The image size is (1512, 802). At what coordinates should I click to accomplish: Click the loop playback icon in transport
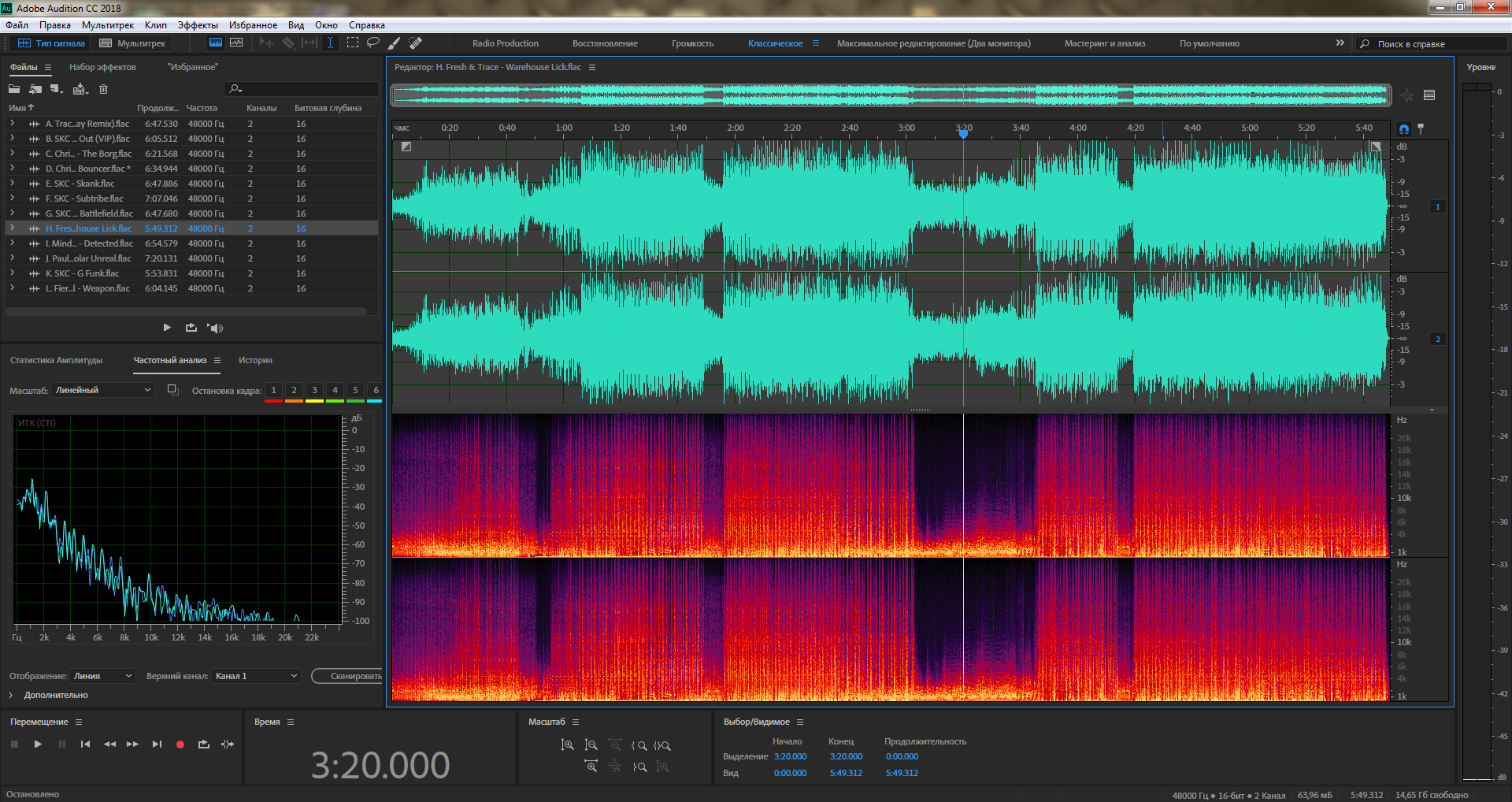click(x=204, y=744)
